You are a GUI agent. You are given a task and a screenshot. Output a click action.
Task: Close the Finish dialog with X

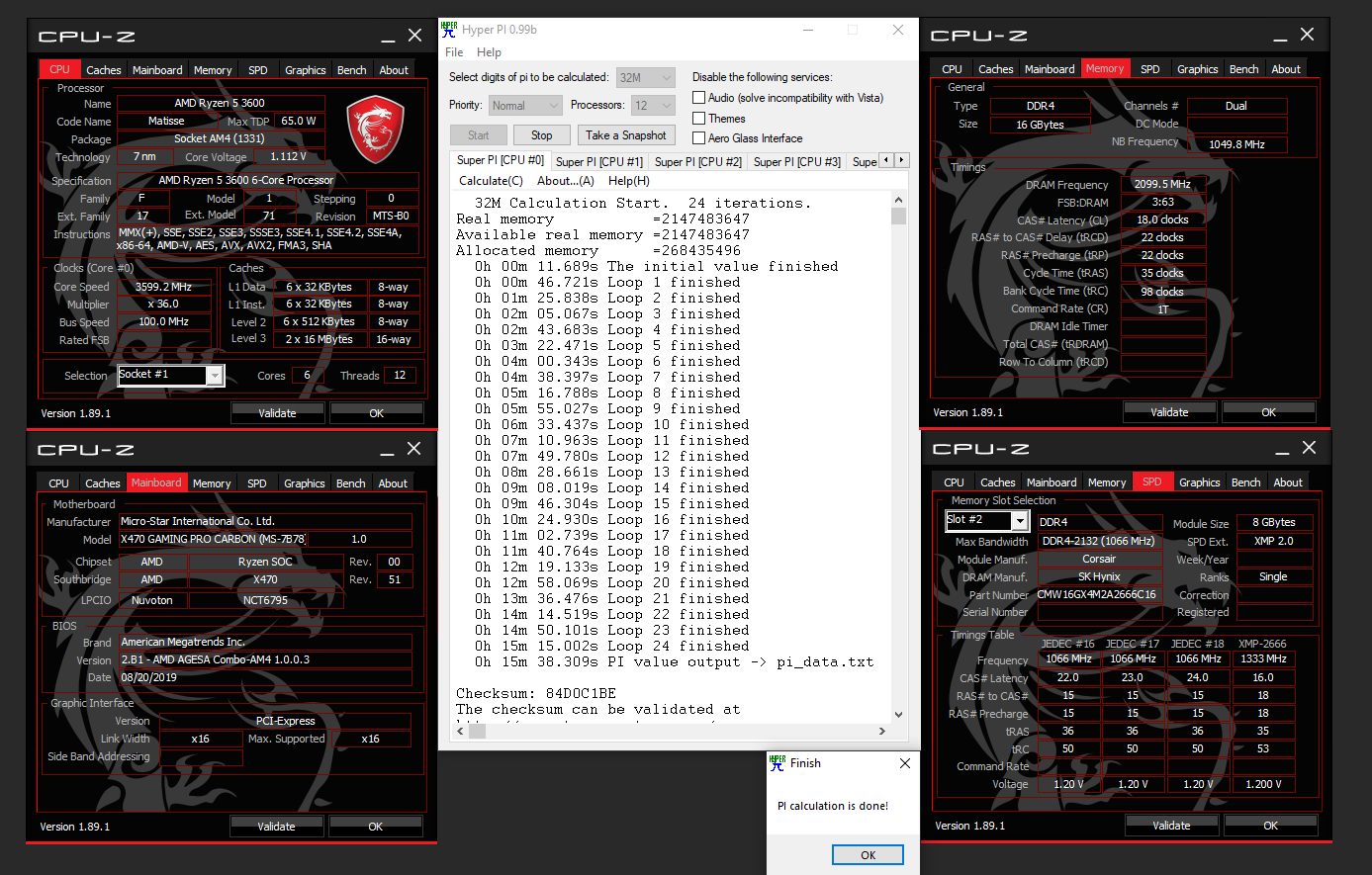(904, 763)
